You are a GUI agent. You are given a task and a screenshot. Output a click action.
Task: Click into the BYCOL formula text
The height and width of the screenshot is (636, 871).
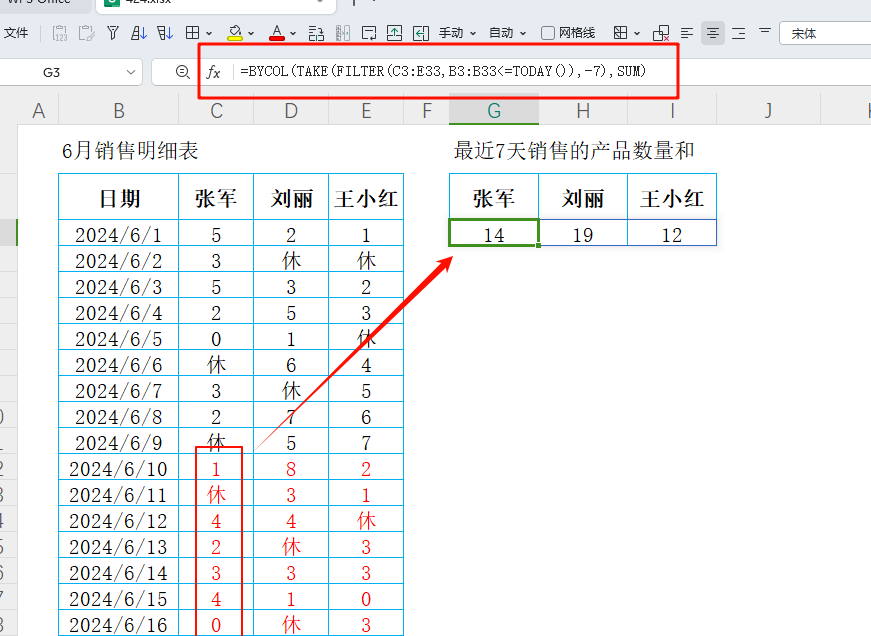point(443,71)
